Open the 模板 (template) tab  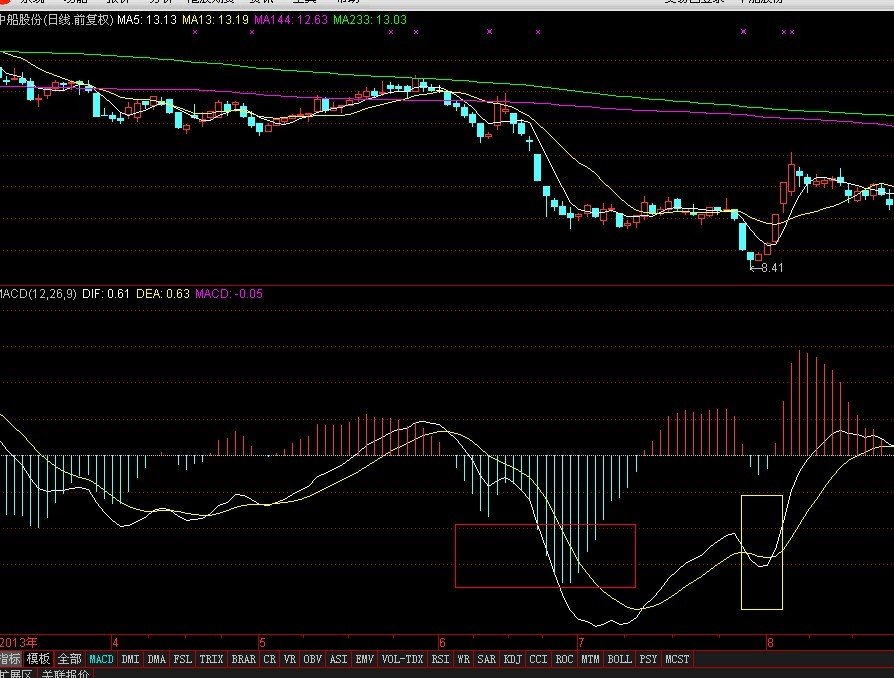pos(38,659)
